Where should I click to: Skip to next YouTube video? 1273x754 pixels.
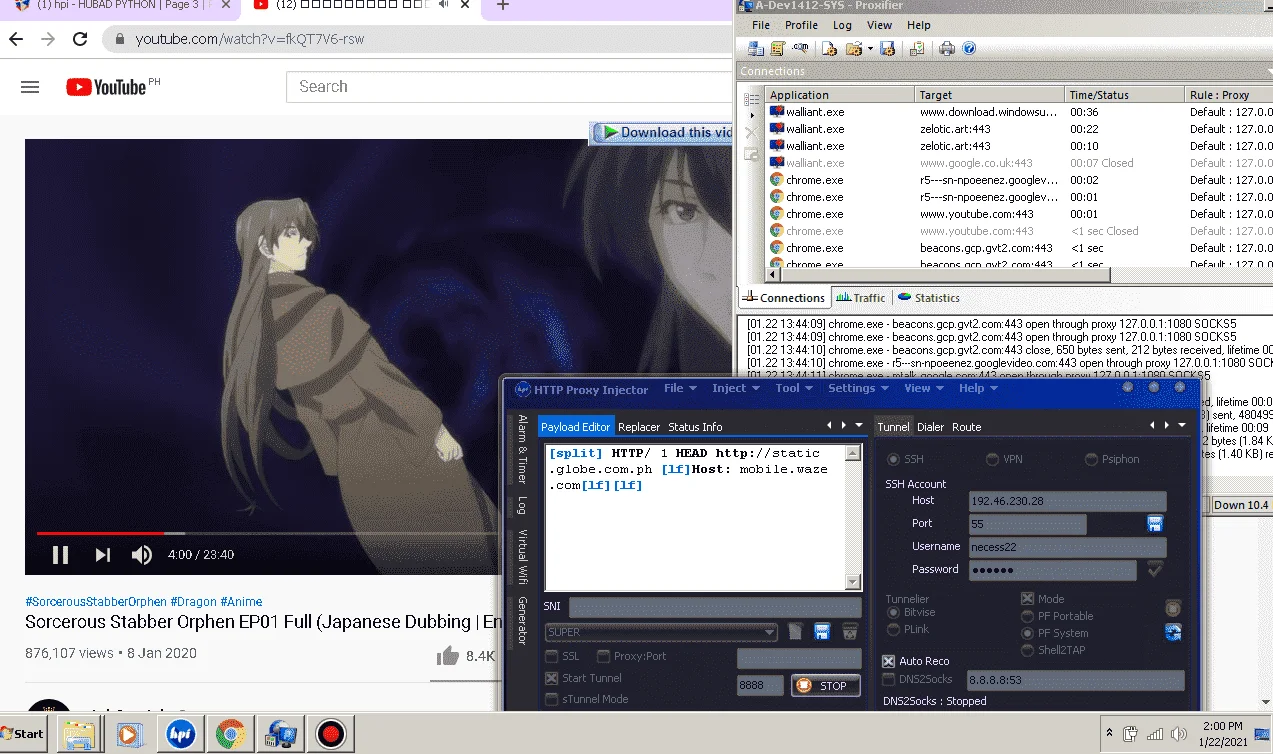click(x=102, y=555)
